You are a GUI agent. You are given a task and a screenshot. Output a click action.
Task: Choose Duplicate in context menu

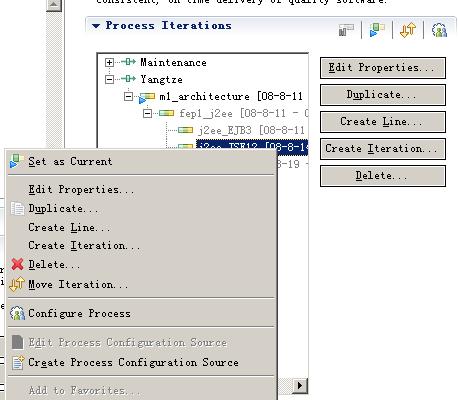point(141,209)
